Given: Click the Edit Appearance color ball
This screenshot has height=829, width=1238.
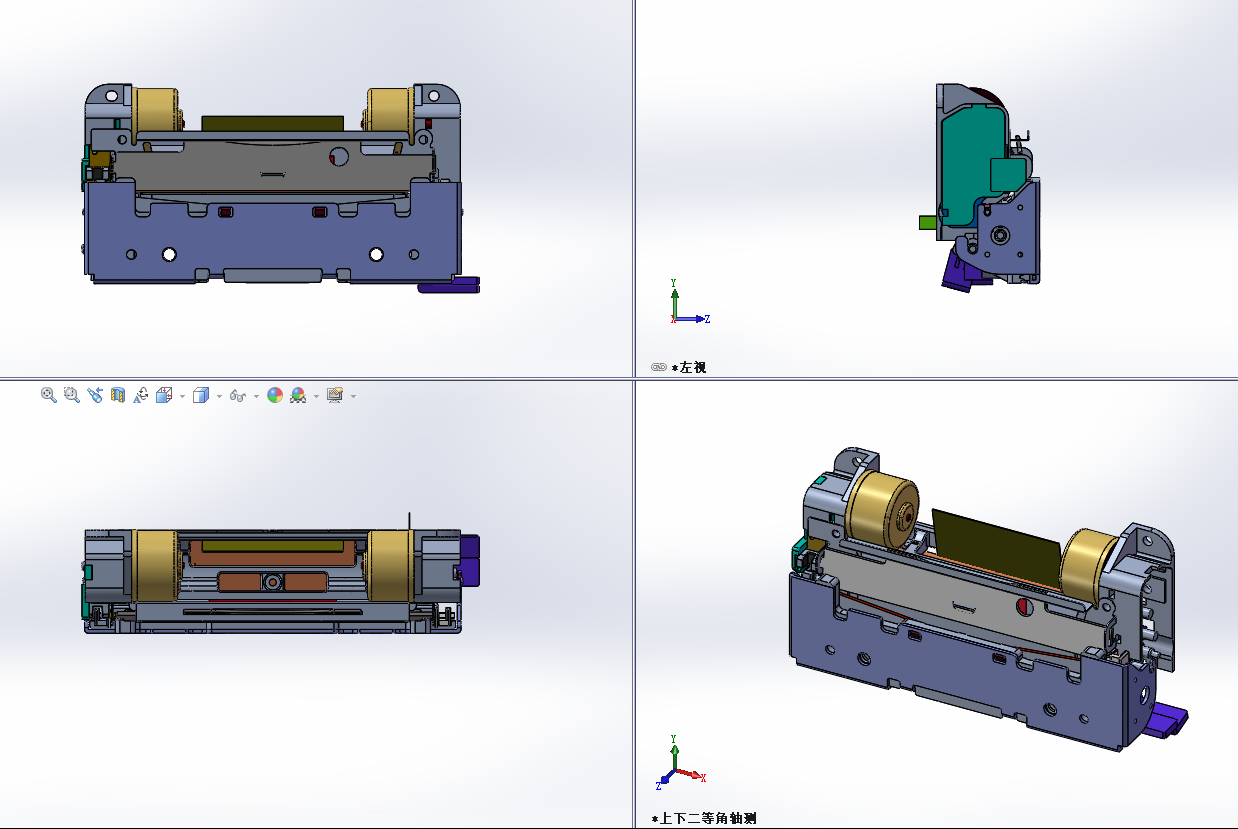Looking at the screenshot, I should coord(275,395).
